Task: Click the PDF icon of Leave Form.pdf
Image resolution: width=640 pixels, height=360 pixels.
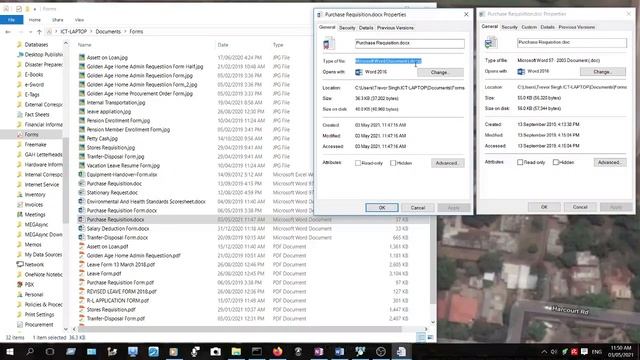Action: (x=82, y=273)
